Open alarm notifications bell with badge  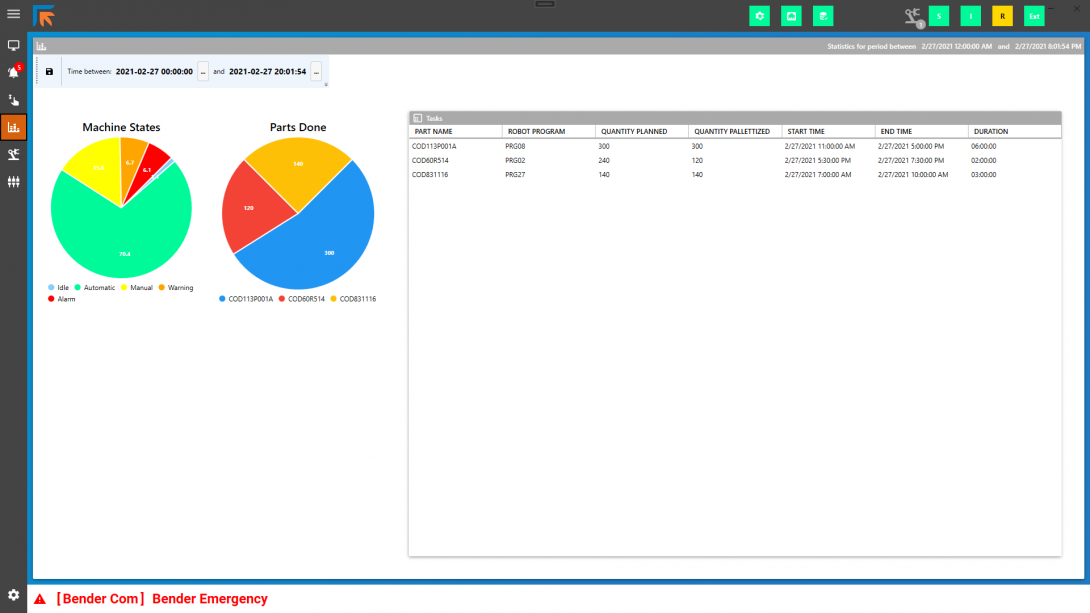(x=14, y=73)
